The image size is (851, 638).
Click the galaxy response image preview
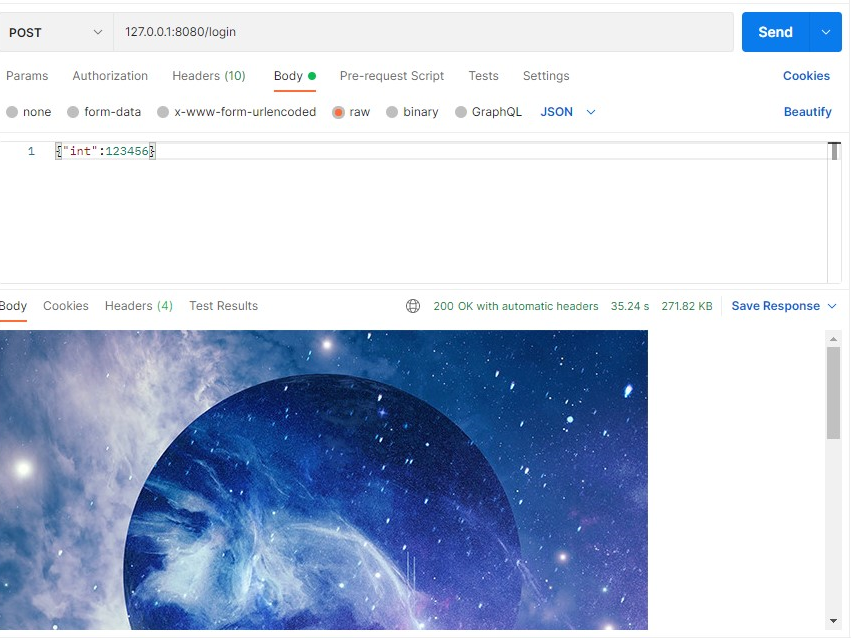click(323, 480)
